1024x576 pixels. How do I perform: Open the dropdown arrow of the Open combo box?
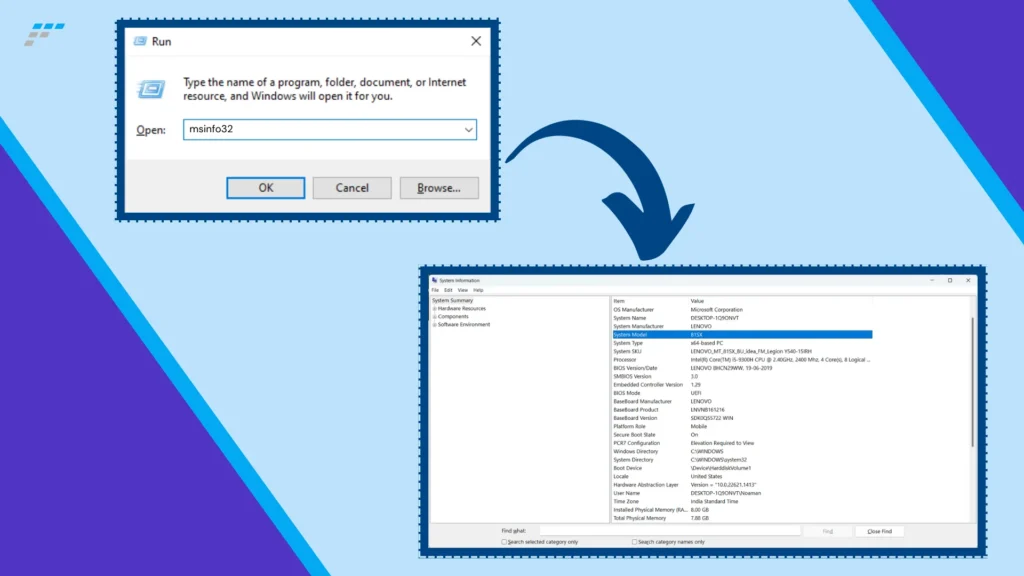468,129
